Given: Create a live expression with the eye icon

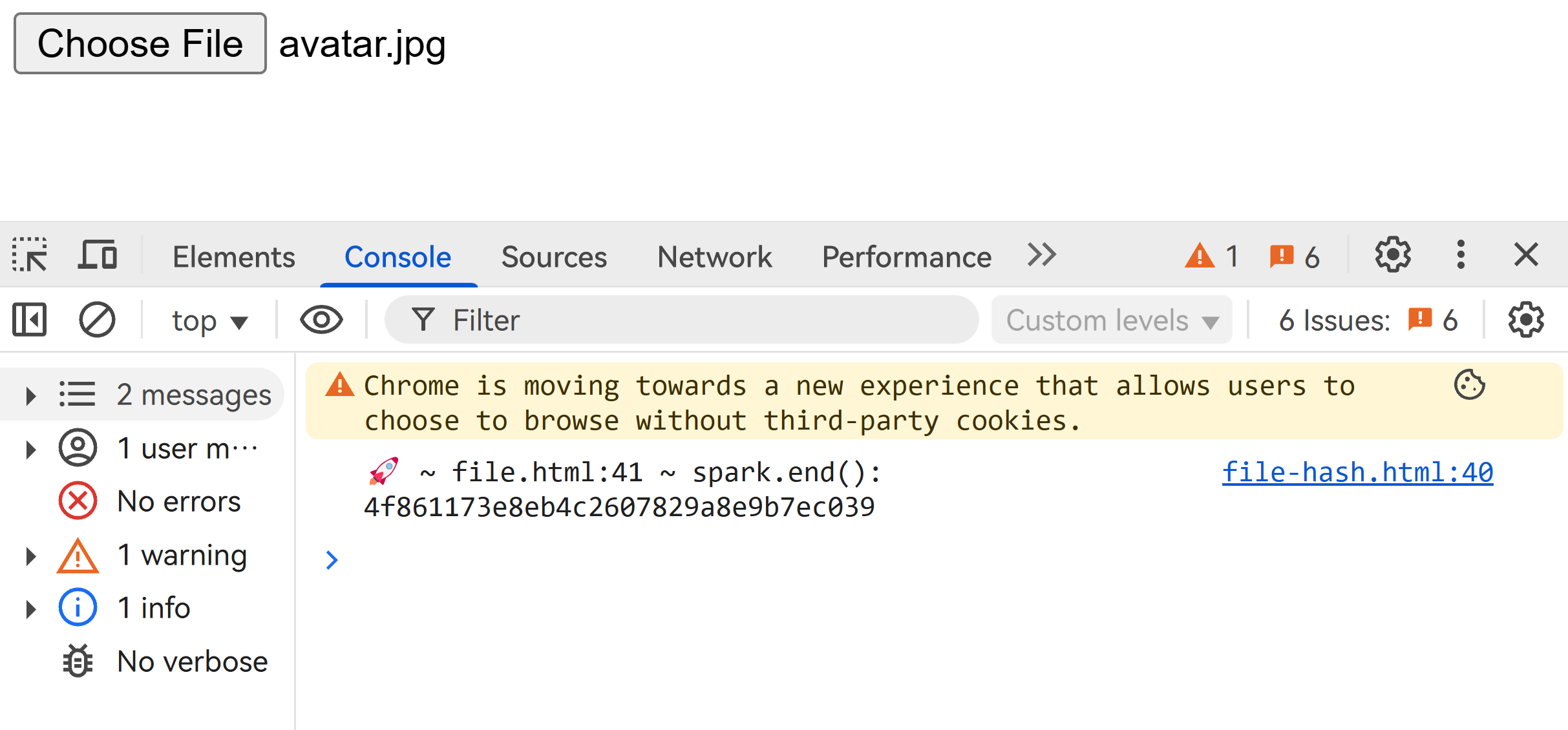Looking at the screenshot, I should [x=321, y=320].
